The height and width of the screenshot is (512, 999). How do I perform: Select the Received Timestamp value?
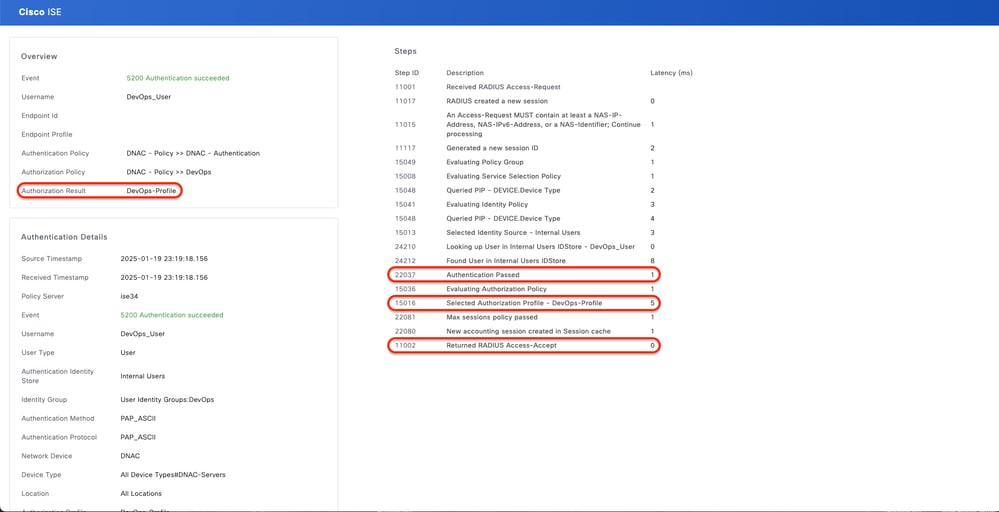pyautogui.click(x=164, y=278)
